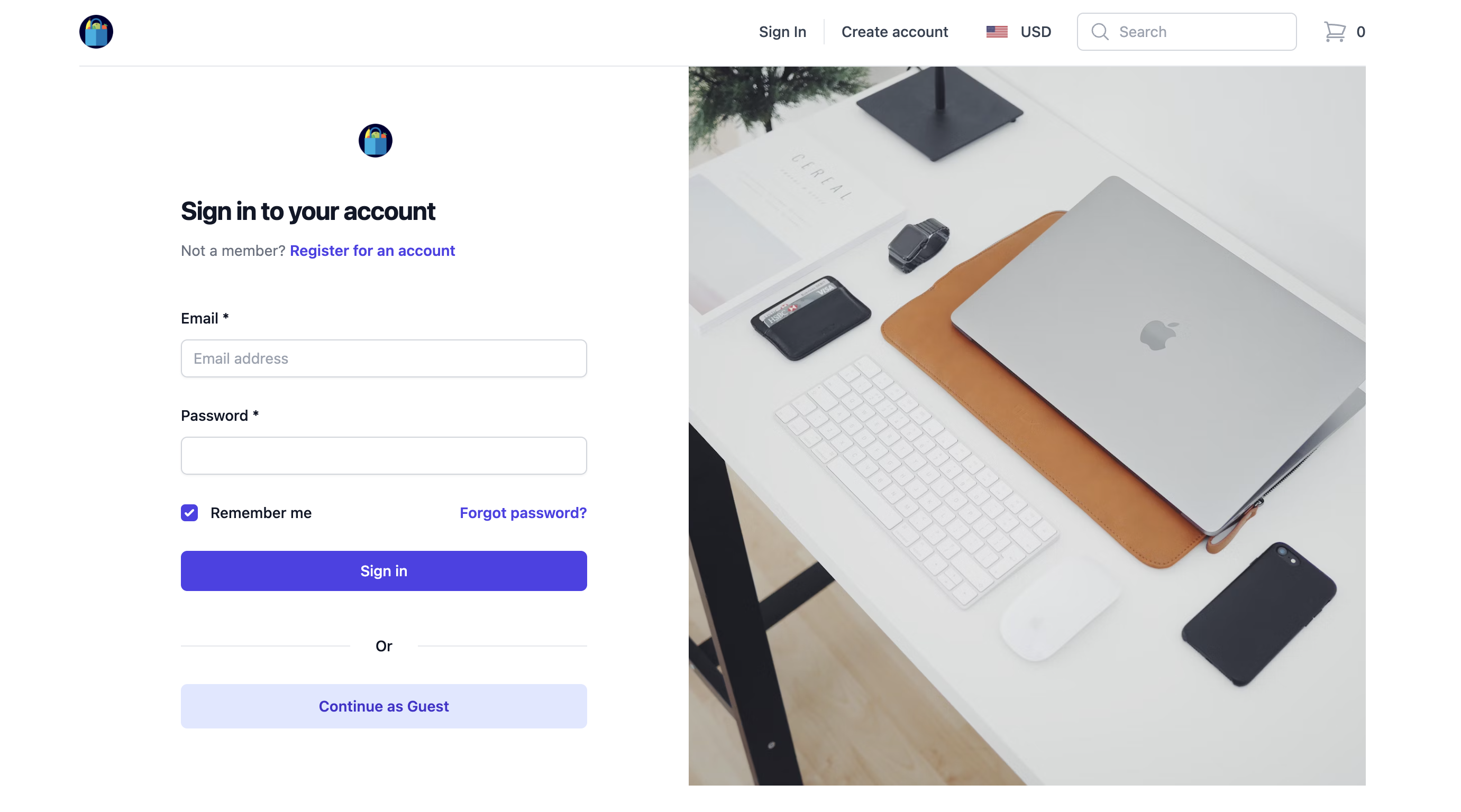Open the USD currency selector

1019,32
